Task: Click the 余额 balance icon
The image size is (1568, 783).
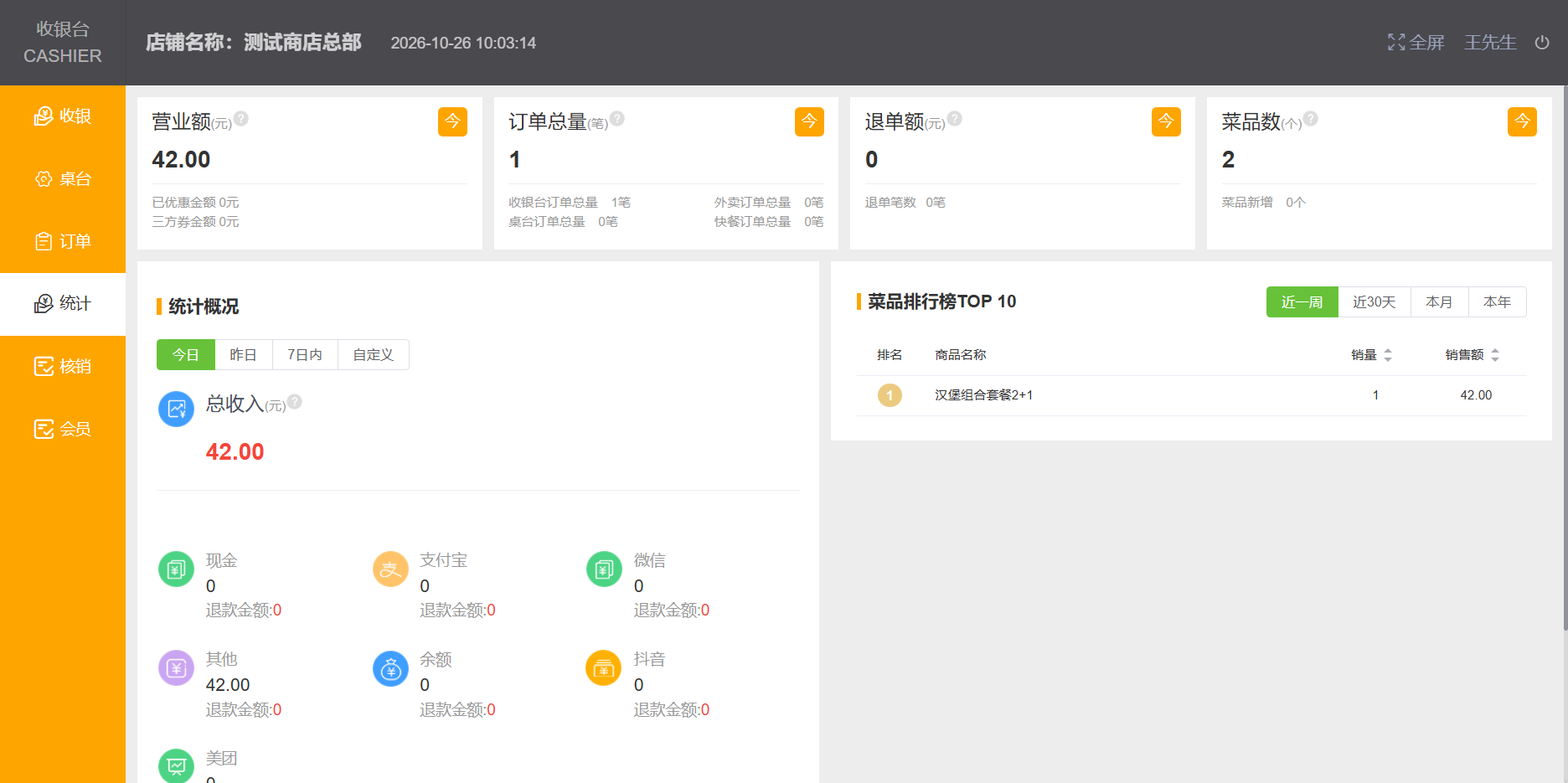Action: tap(390, 668)
